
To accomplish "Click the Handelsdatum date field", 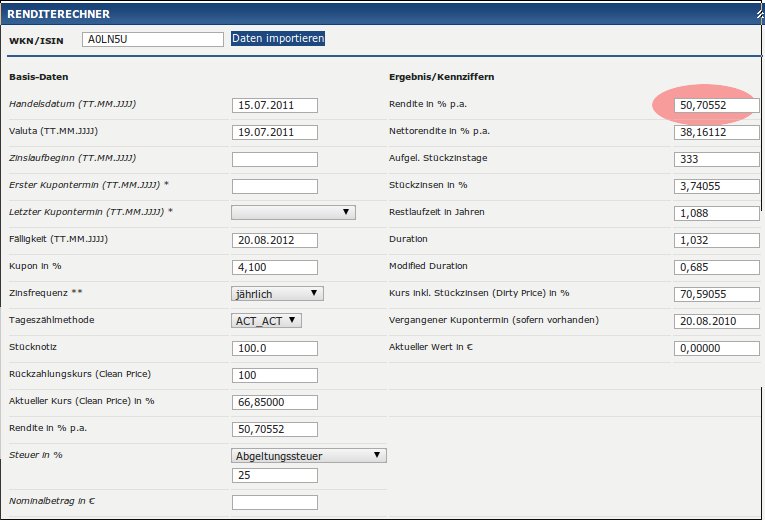I will coord(274,105).
